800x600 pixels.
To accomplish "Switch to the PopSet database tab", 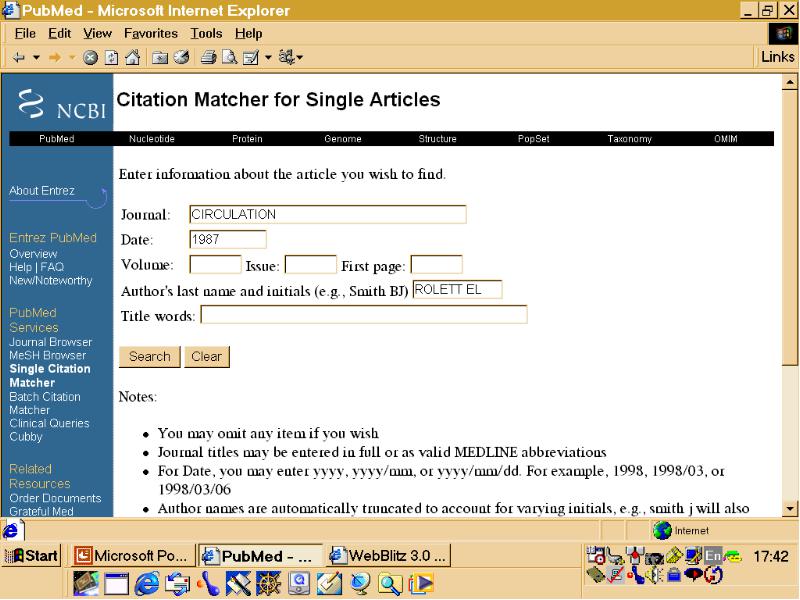I will point(534,139).
